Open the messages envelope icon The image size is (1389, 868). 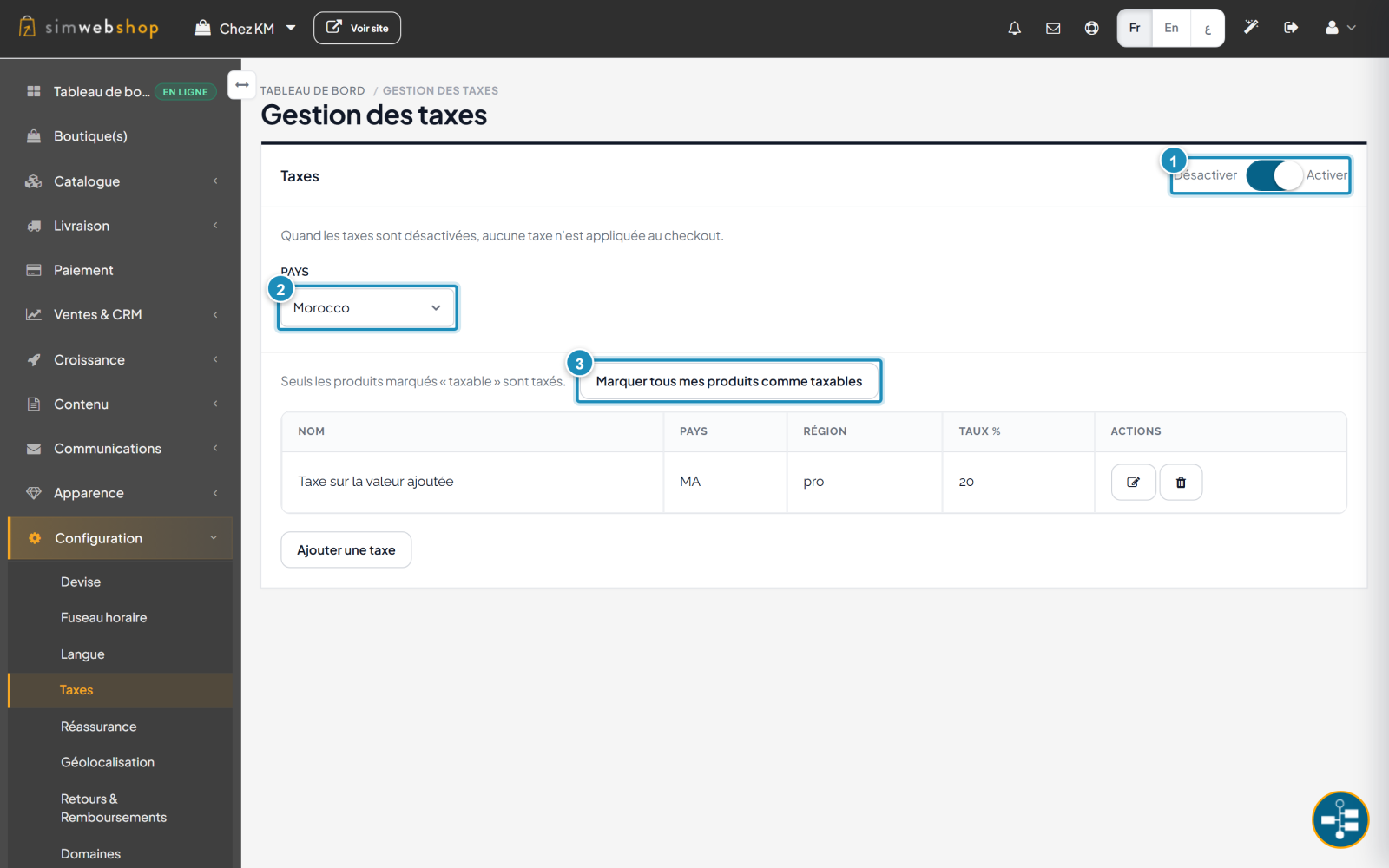pyautogui.click(x=1053, y=28)
